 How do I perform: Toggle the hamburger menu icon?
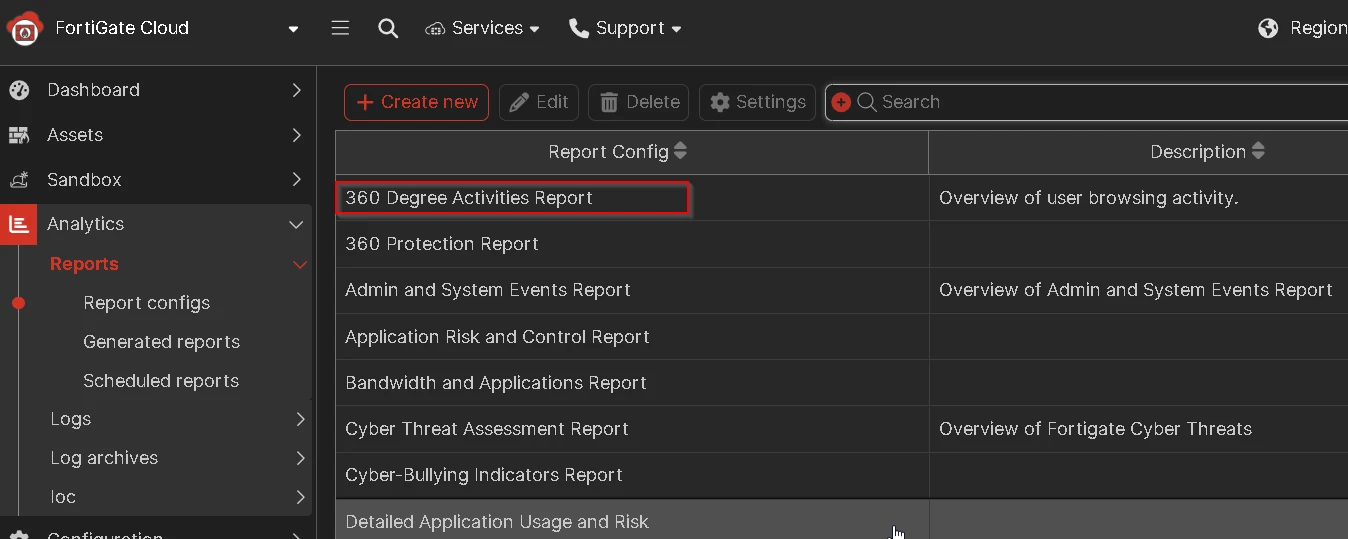coord(340,28)
